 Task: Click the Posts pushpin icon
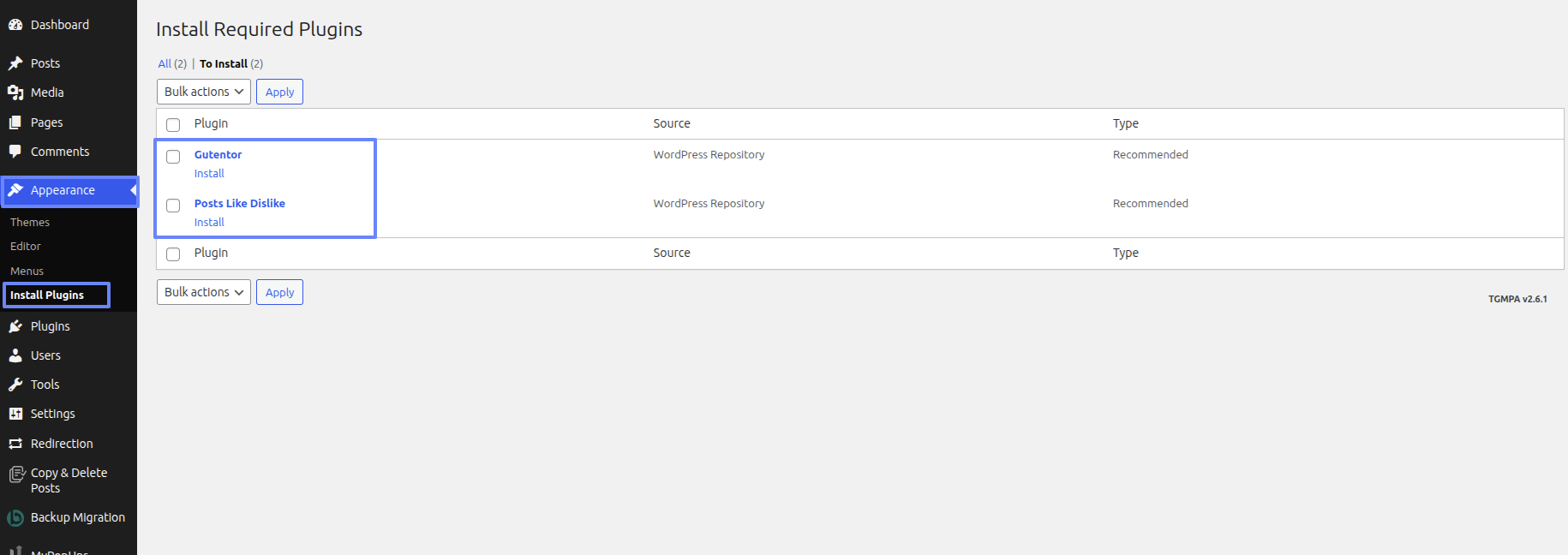click(15, 63)
